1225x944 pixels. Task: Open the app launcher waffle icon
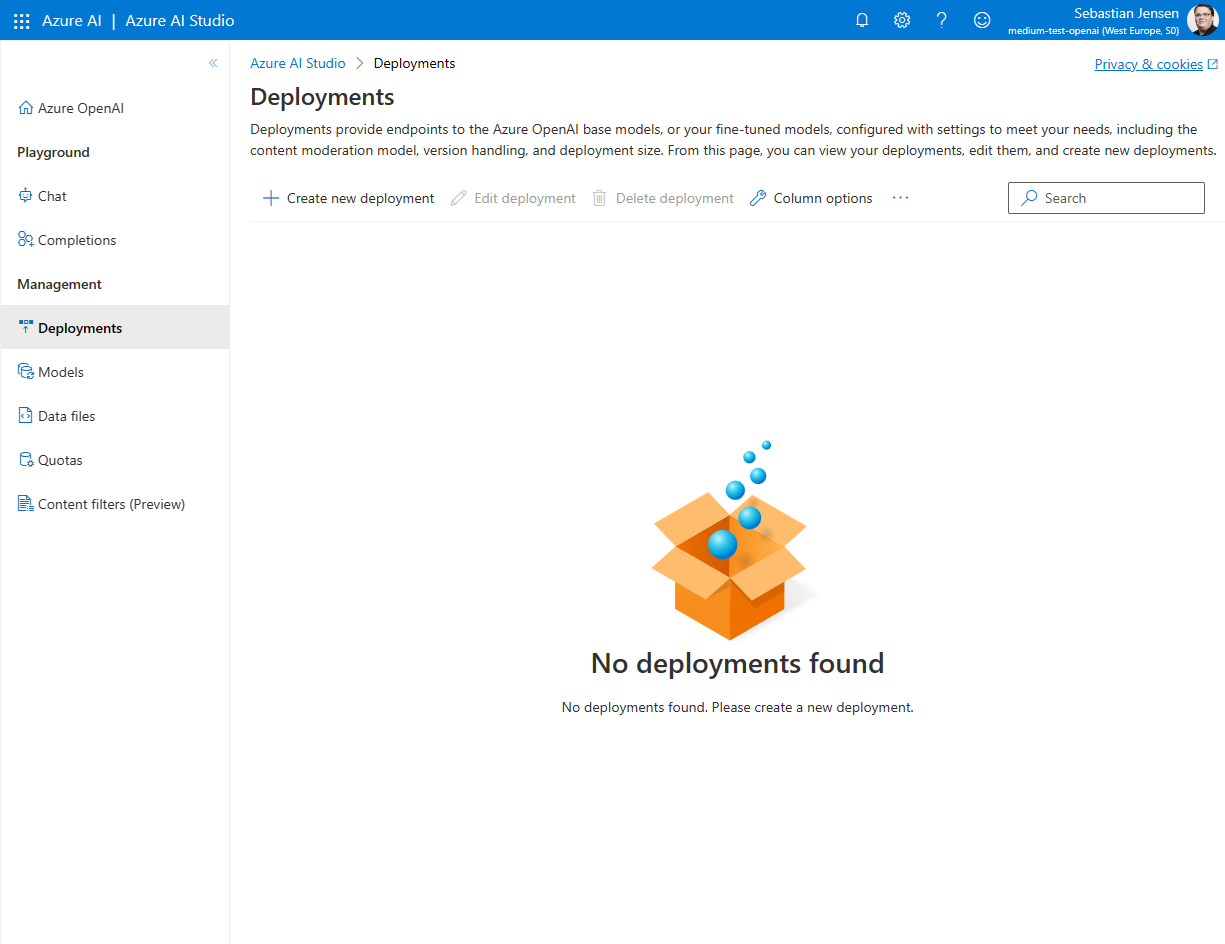pos(21,20)
